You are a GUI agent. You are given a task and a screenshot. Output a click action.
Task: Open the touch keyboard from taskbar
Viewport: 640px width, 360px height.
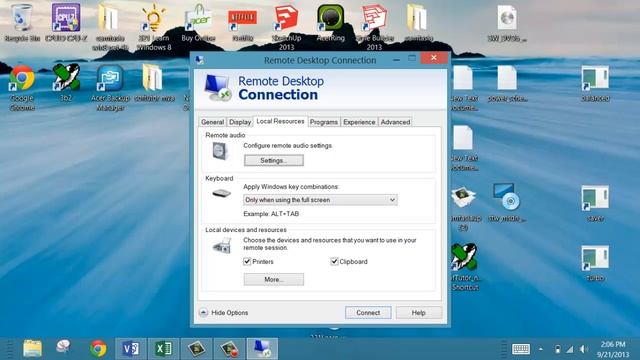(521, 349)
